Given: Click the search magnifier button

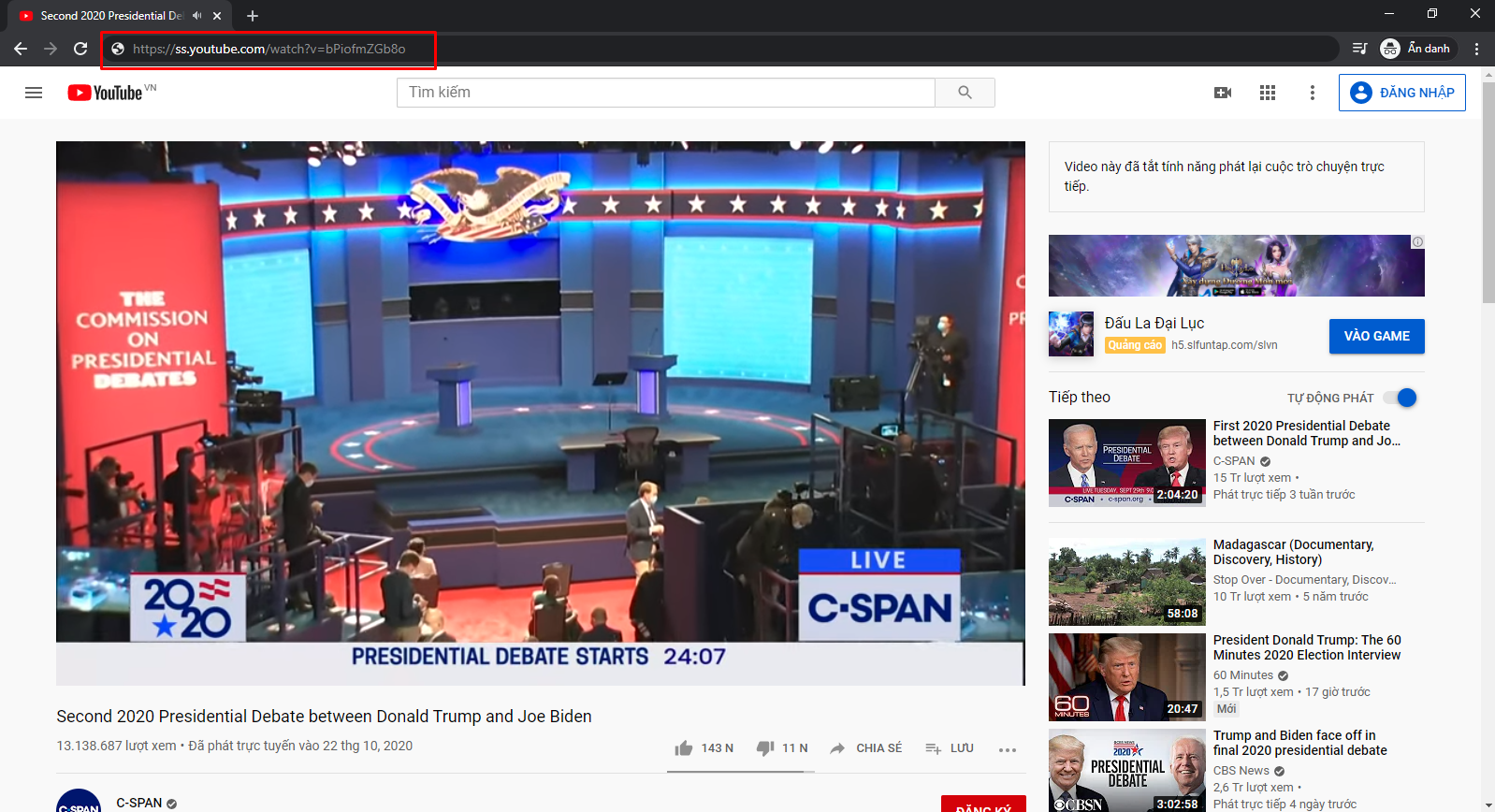Looking at the screenshot, I should tap(965, 93).
